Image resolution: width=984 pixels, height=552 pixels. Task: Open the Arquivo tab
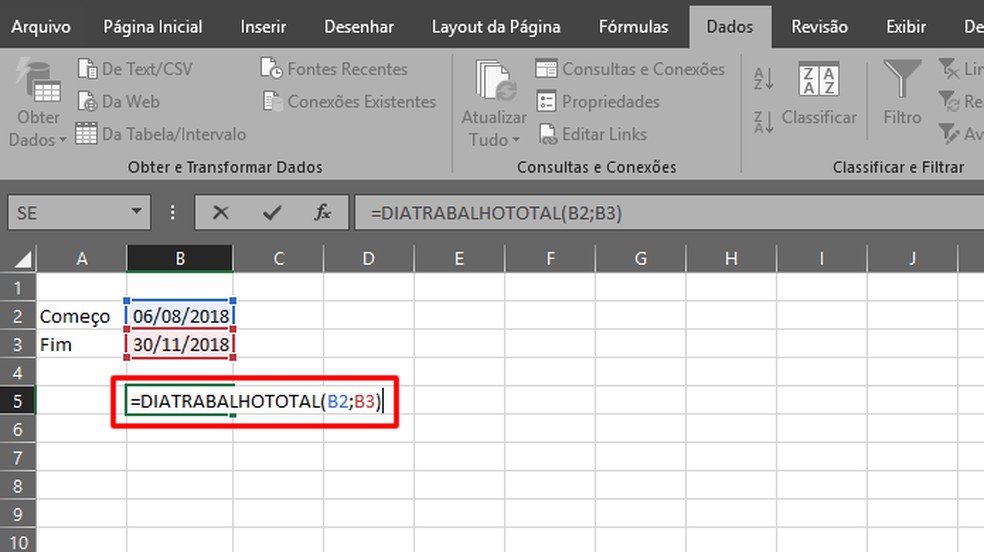pos(41,27)
